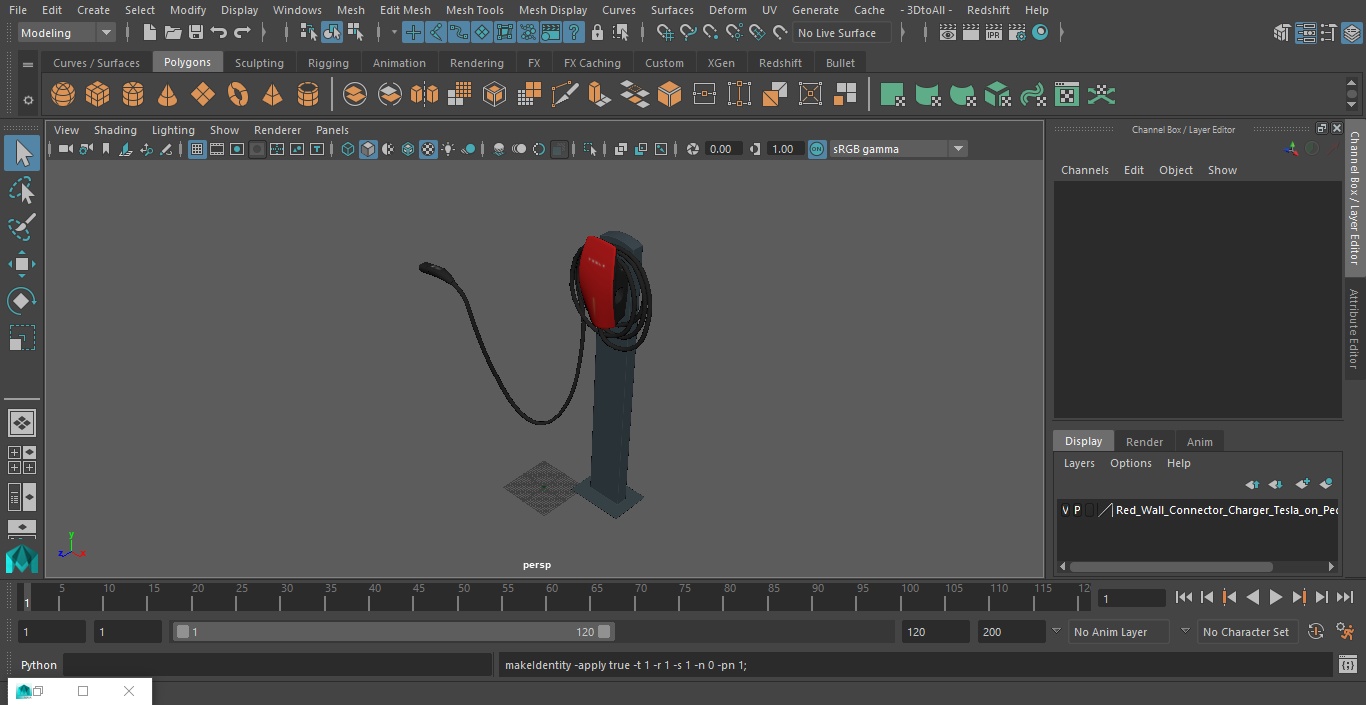Open the No Live Surface field

[x=842, y=33]
